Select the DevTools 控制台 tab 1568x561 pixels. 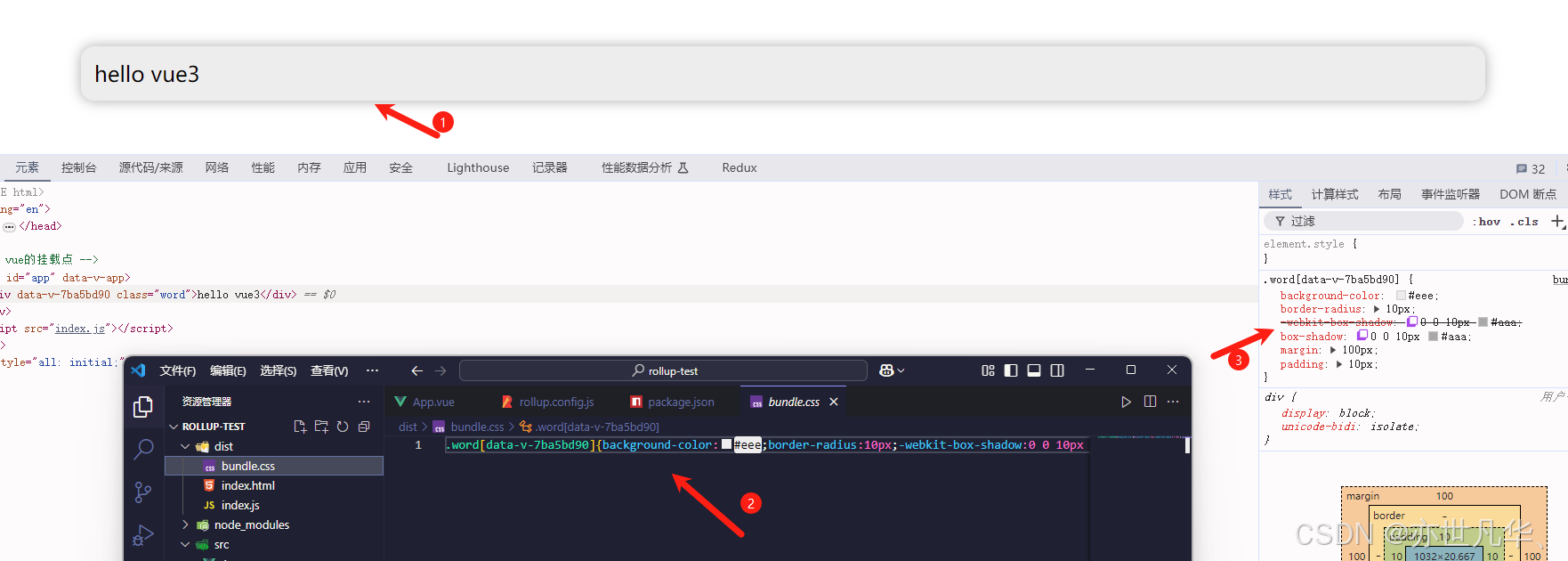tap(78, 167)
